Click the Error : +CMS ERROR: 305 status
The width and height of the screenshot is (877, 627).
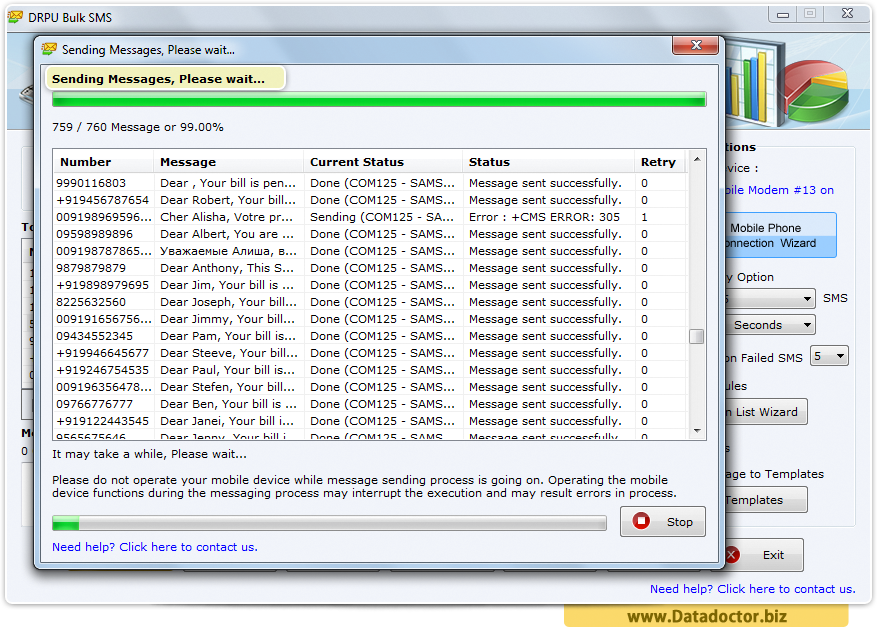click(544, 217)
